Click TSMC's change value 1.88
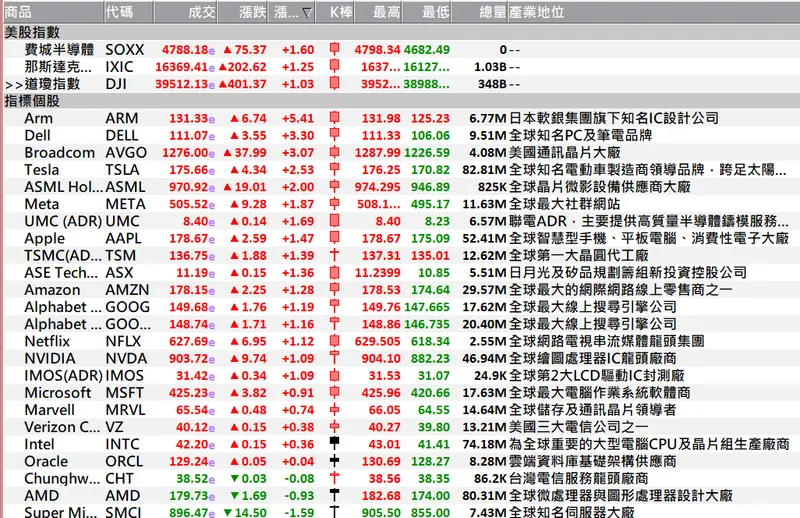This screenshot has height=518, width=800. click(x=254, y=255)
